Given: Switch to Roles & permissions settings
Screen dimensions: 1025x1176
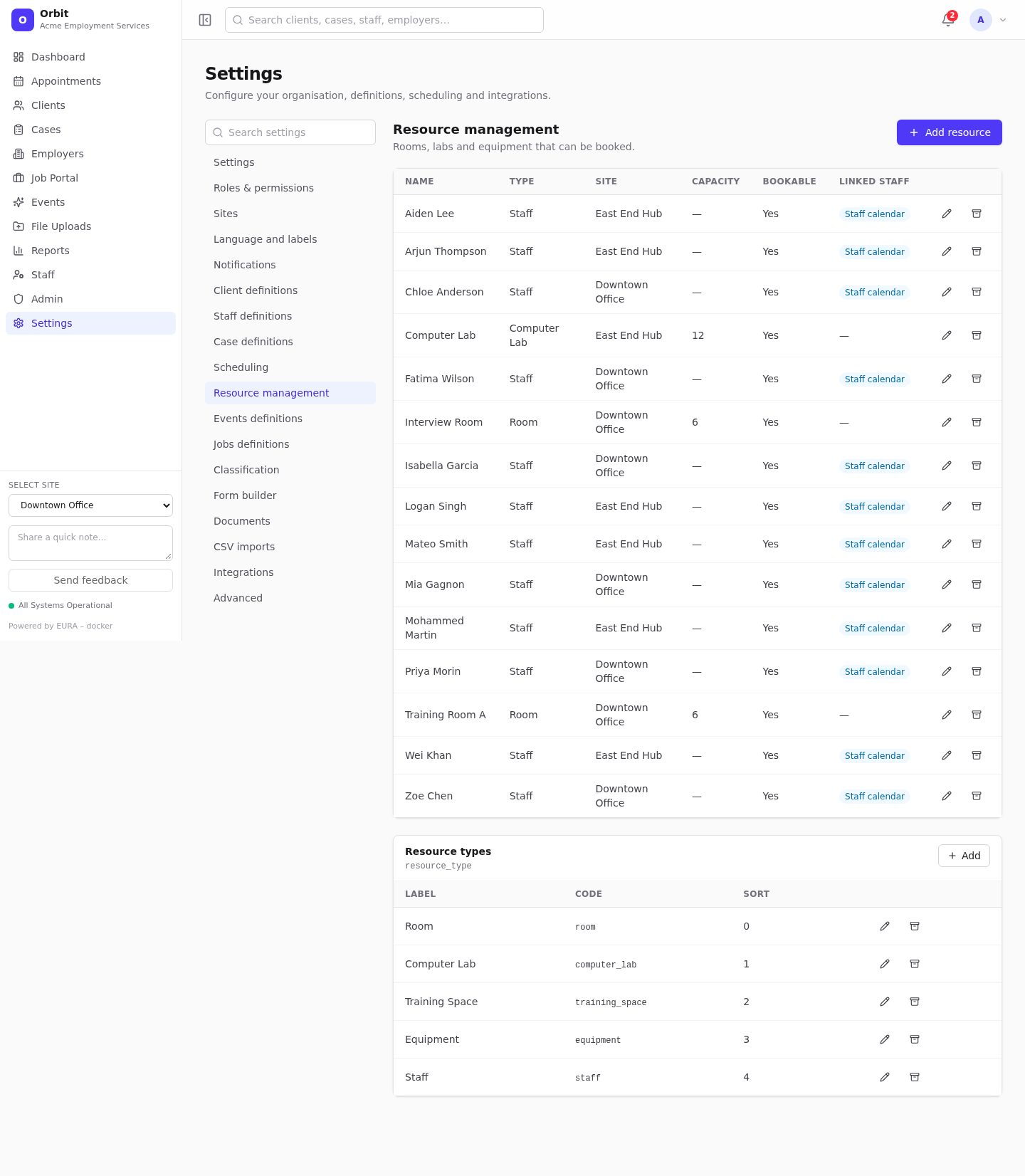Looking at the screenshot, I should pyautogui.click(x=290, y=188).
